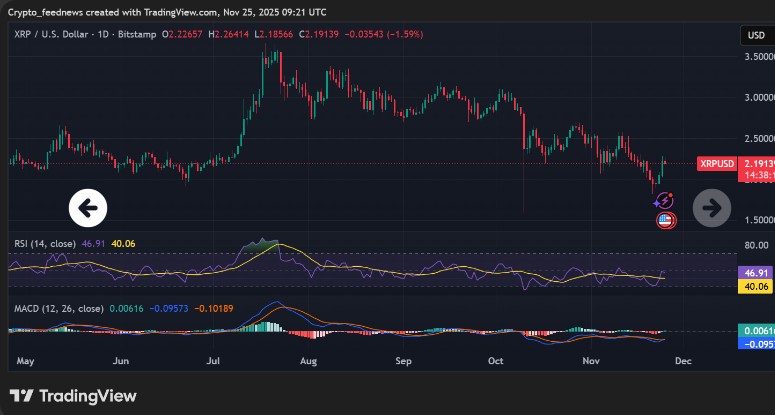Click the red XRPUSD price label
The width and height of the screenshot is (775, 415).
click(717, 163)
